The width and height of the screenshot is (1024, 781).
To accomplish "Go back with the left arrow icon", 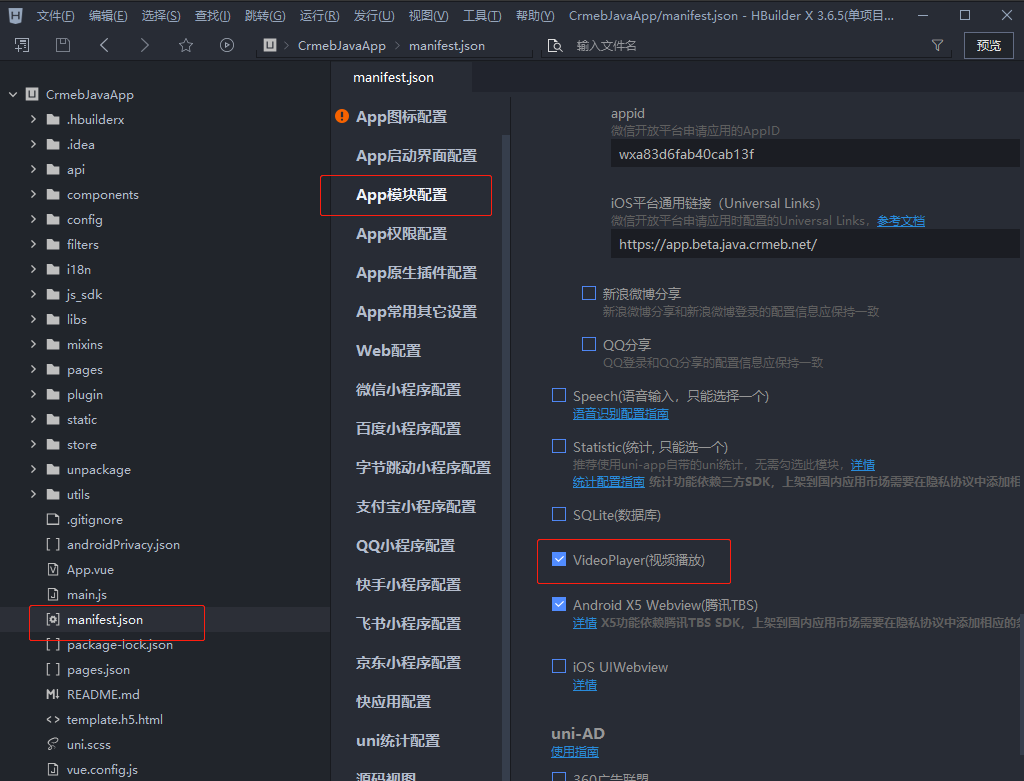I will tap(104, 45).
